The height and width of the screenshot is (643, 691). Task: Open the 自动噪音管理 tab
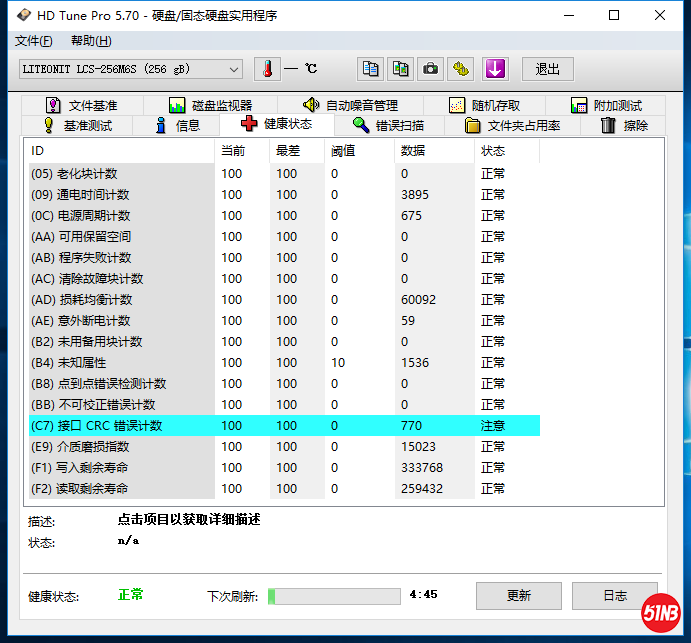[350, 105]
